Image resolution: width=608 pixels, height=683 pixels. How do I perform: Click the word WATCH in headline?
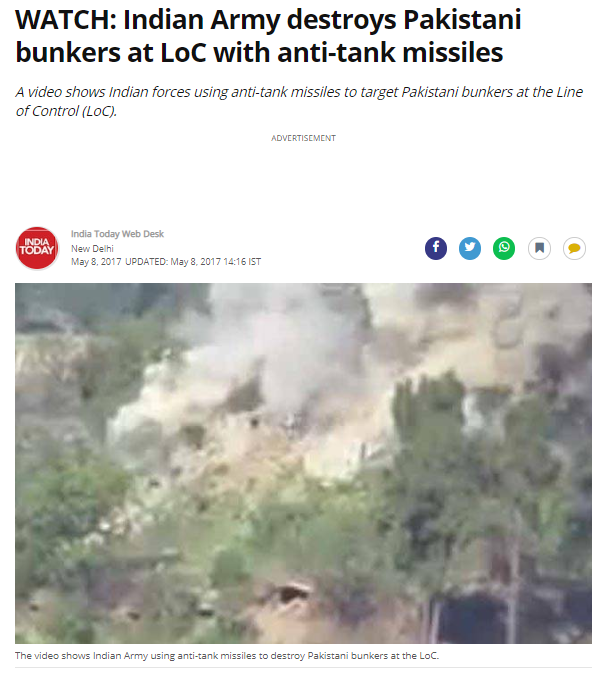tap(65, 20)
